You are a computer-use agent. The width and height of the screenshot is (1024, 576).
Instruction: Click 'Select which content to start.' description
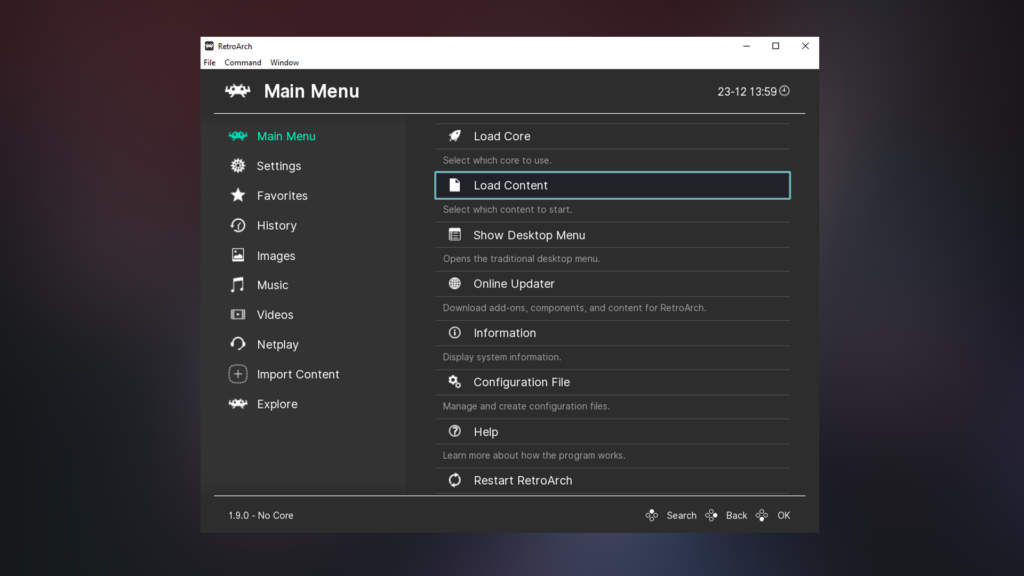[x=507, y=210]
